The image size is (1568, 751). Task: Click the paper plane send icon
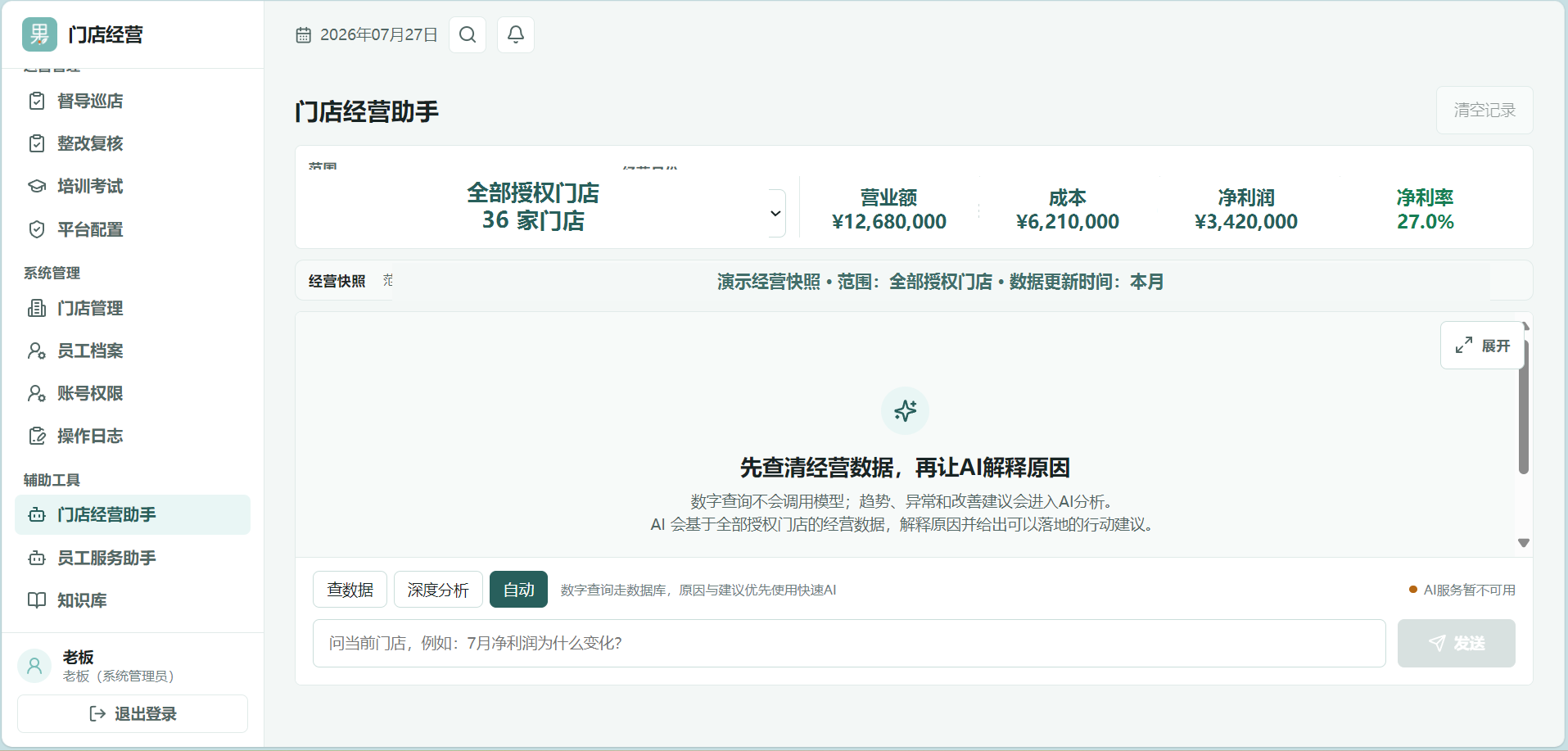[x=1437, y=644]
